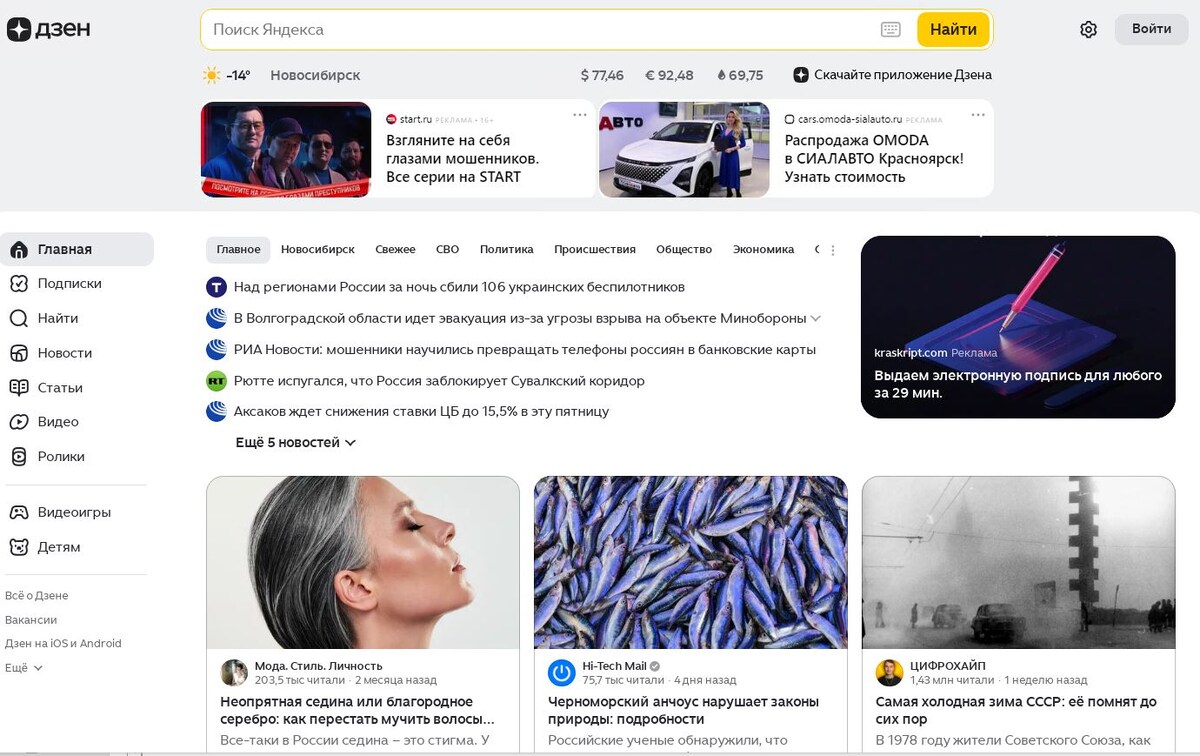Viewport: 1200px width, 756px height.
Task: Open OMODA white car ad thumbnail
Action: pyautogui.click(x=684, y=150)
